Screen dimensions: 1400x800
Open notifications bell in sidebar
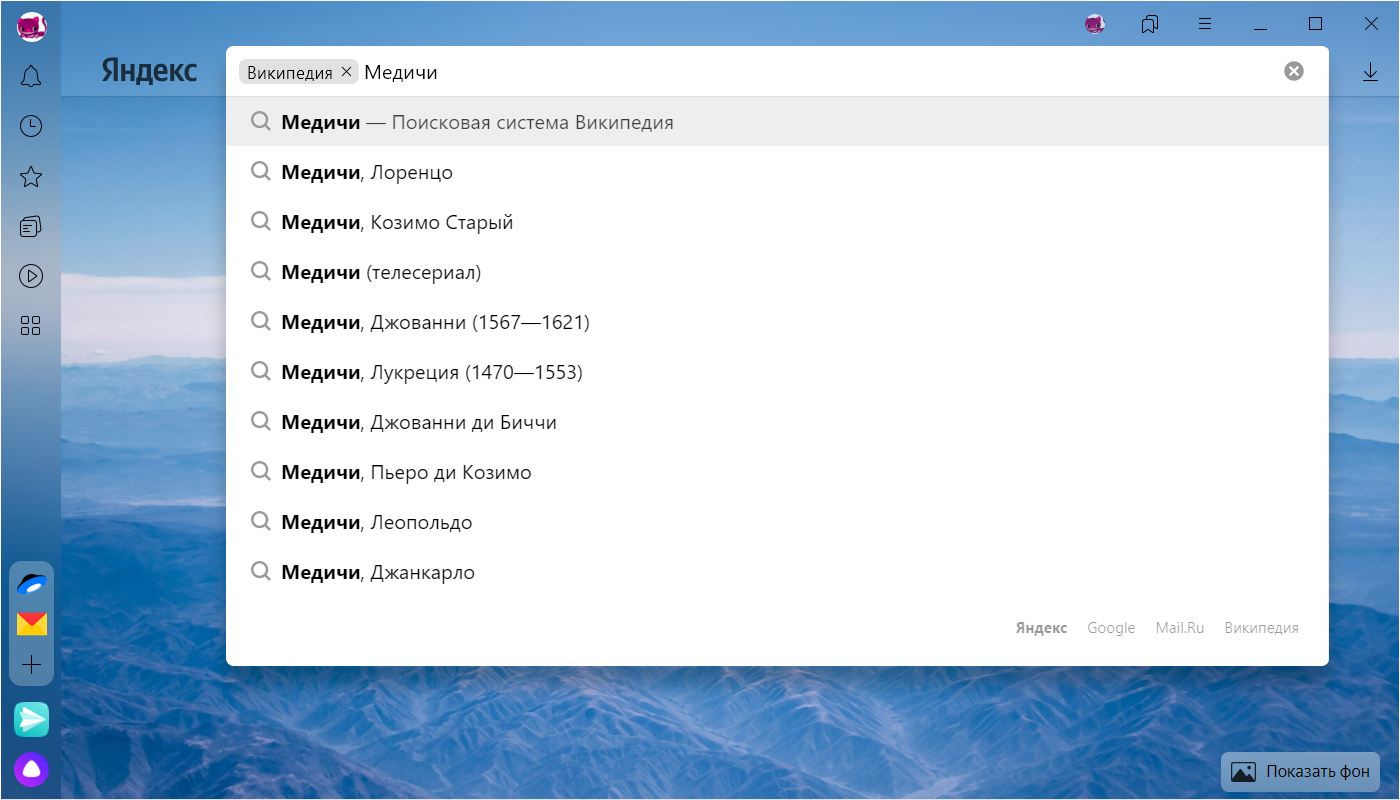[x=31, y=76]
